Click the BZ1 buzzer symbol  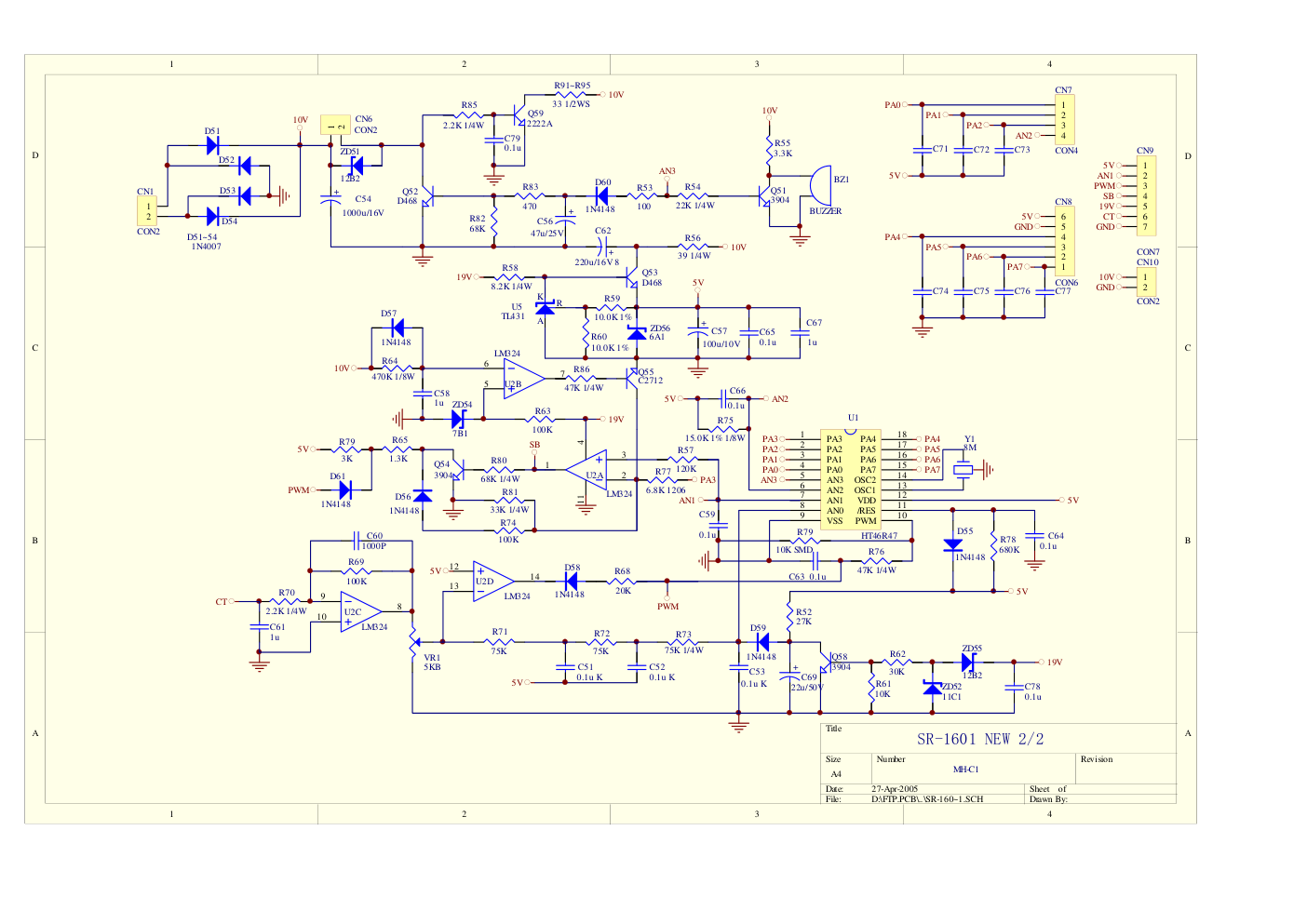[x=818, y=186]
